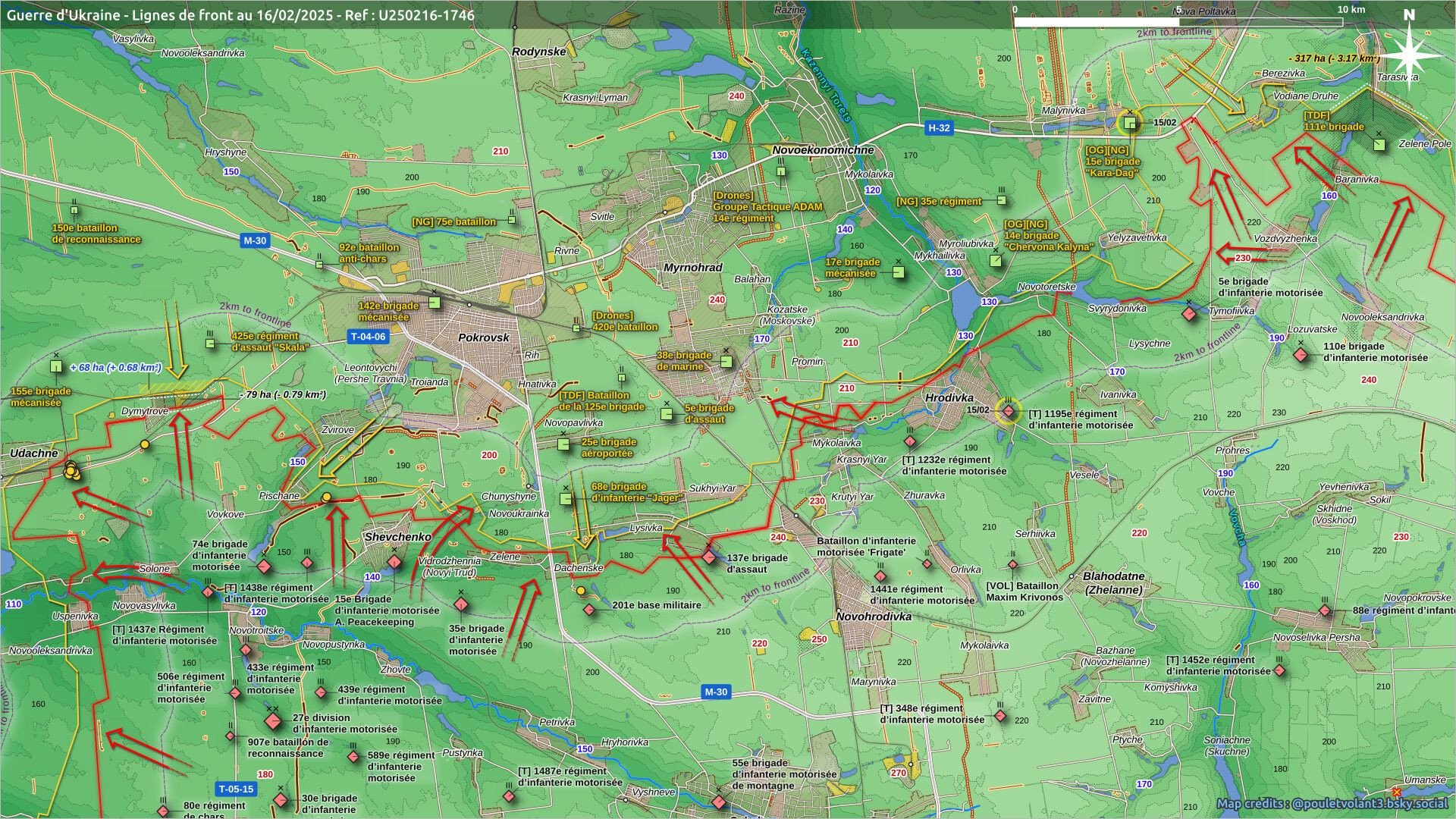
Task: Click the 1441e régiment d'infanterie motorisée label
Action: click(922, 595)
